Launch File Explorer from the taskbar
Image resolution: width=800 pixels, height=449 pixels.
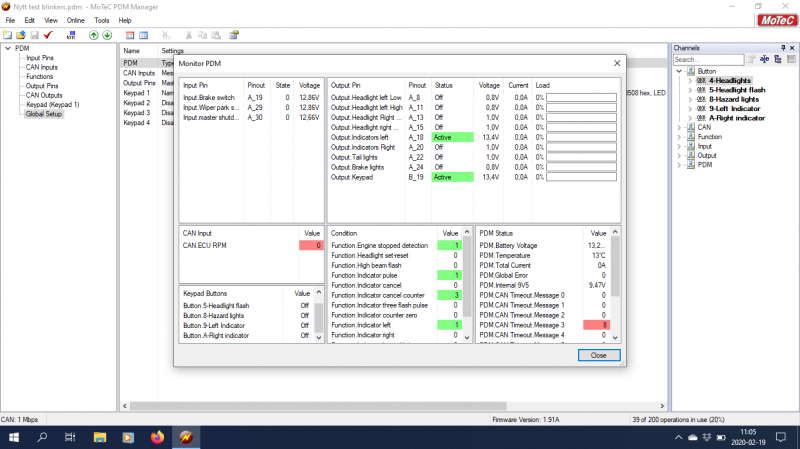pyautogui.click(x=99, y=437)
